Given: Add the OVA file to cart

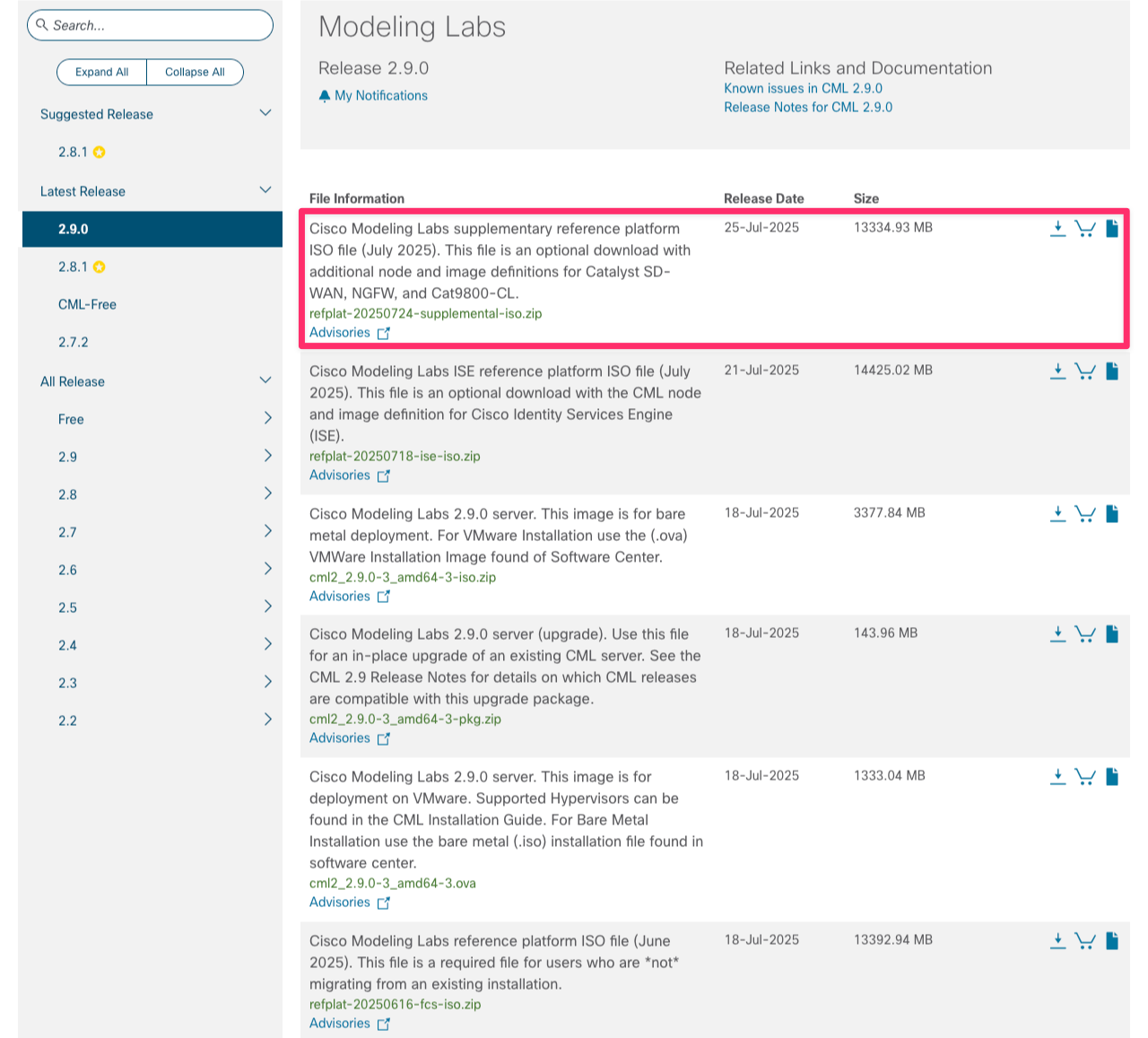Looking at the screenshot, I should coord(1085,777).
